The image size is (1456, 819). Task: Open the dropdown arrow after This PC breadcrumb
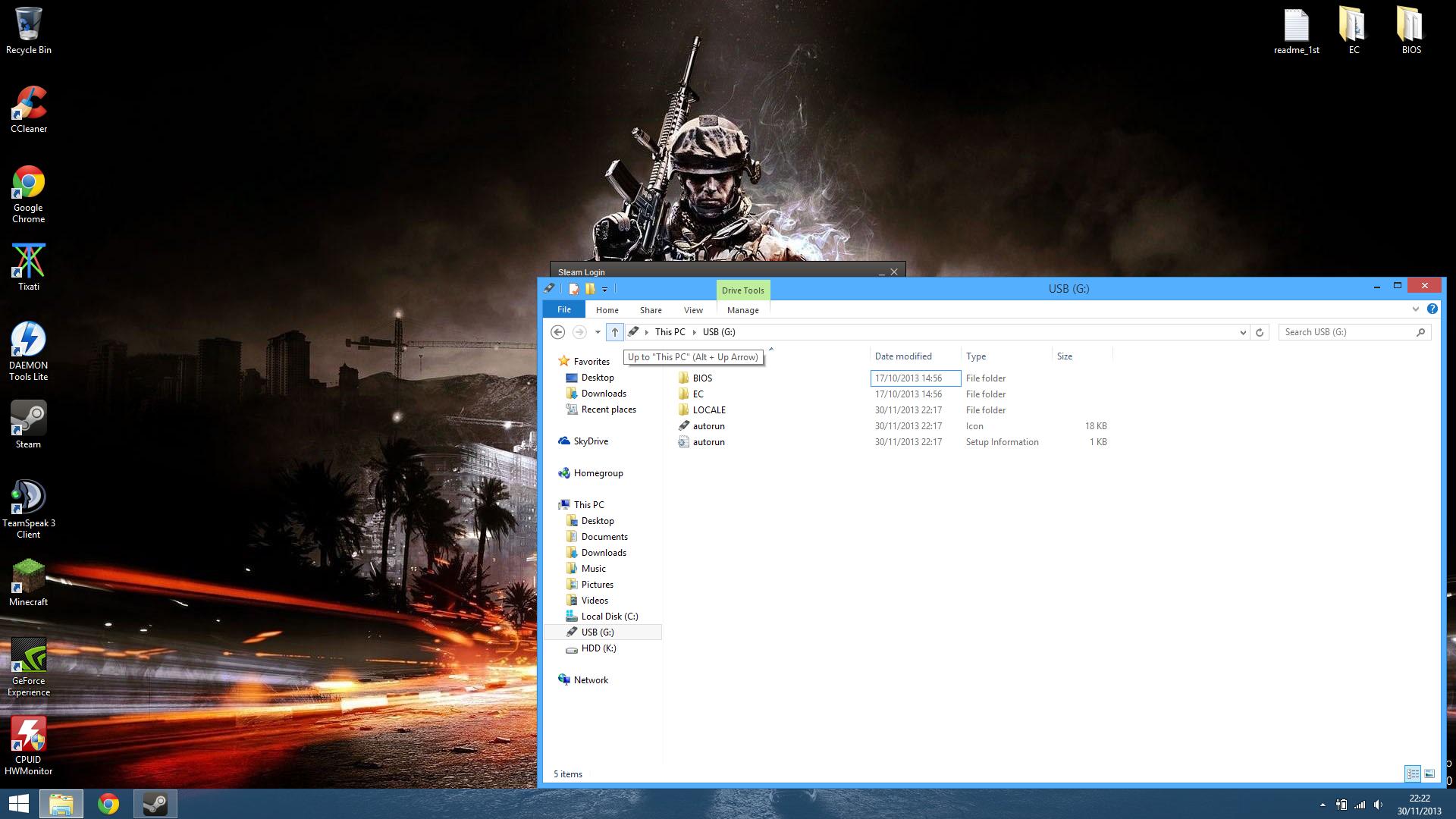pyautogui.click(x=694, y=332)
